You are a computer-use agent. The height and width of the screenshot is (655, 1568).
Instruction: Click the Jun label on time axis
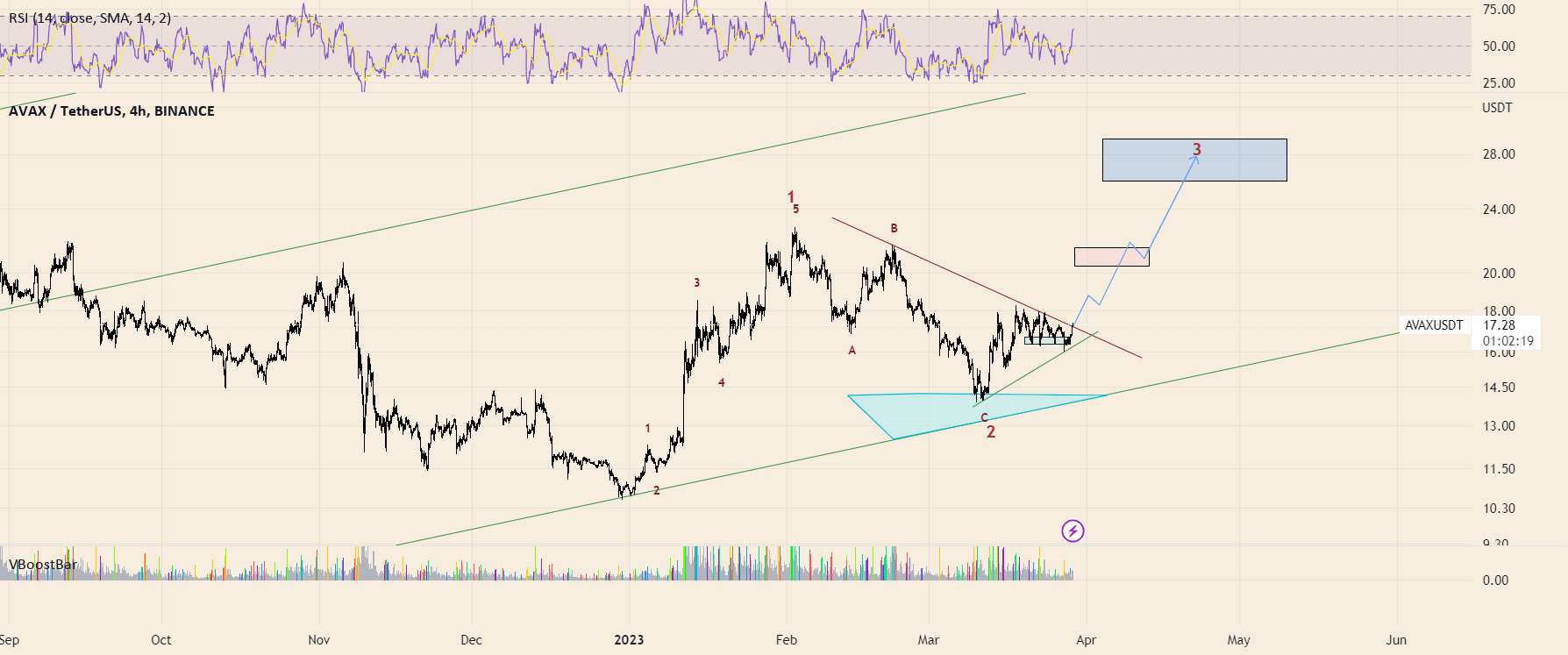(x=1396, y=640)
